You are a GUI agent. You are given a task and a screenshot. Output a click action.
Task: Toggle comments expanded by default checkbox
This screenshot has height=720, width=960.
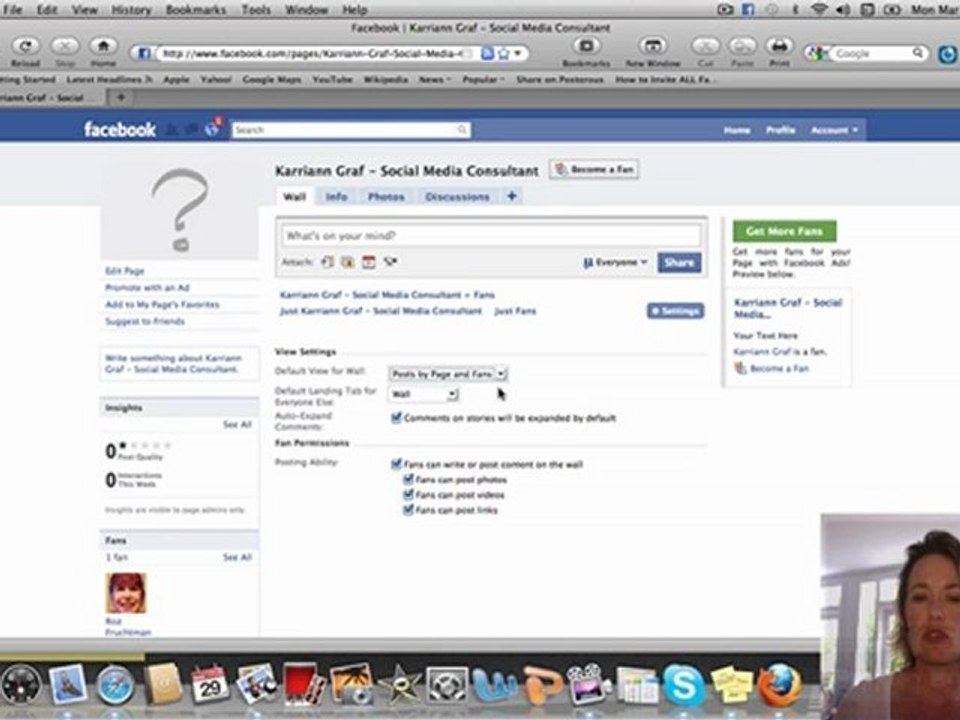[396, 418]
